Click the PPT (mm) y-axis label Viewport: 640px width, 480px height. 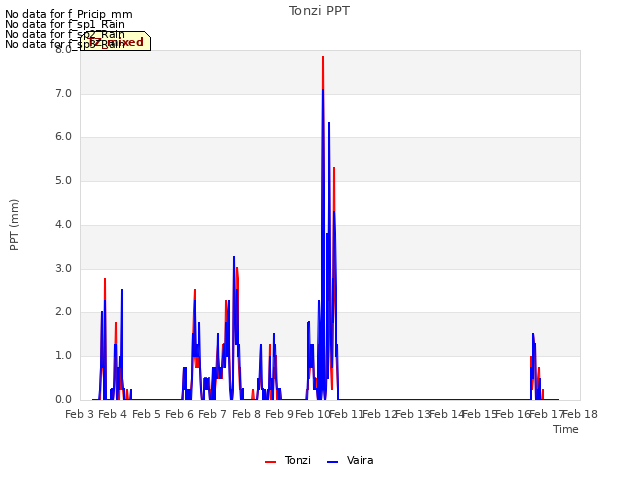point(14,225)
